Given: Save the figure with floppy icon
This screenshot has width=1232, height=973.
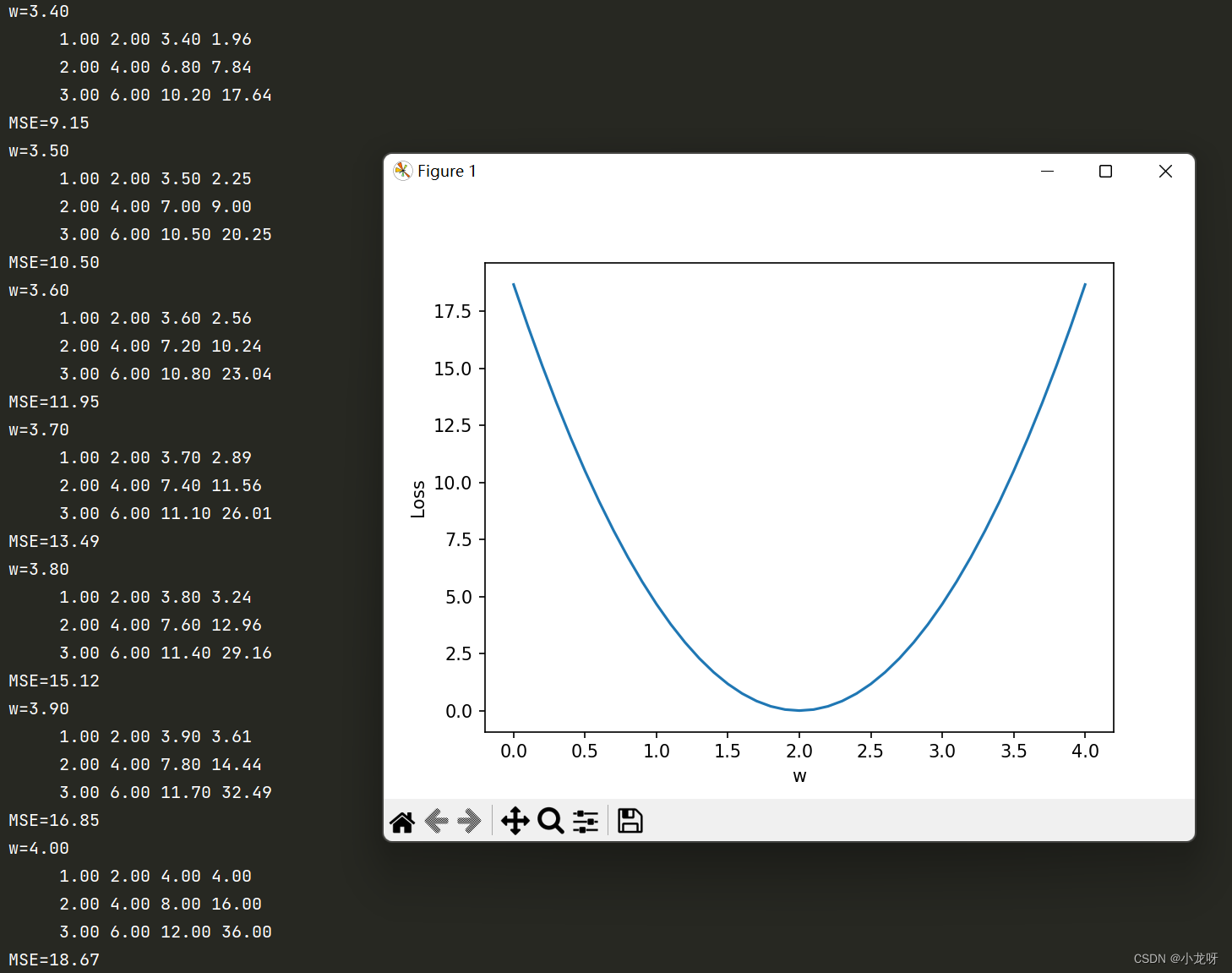Looking at the screenshot, I should [x=630, y=821].
